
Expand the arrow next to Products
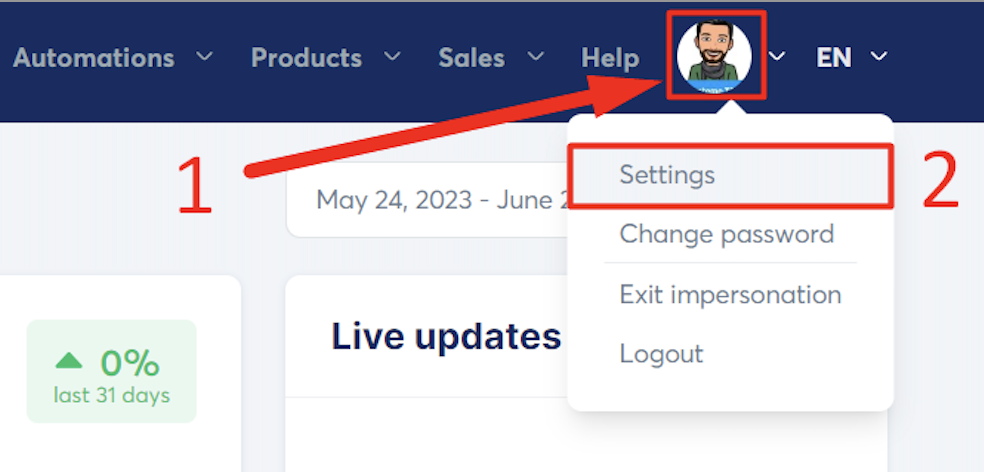click(393, 57)
